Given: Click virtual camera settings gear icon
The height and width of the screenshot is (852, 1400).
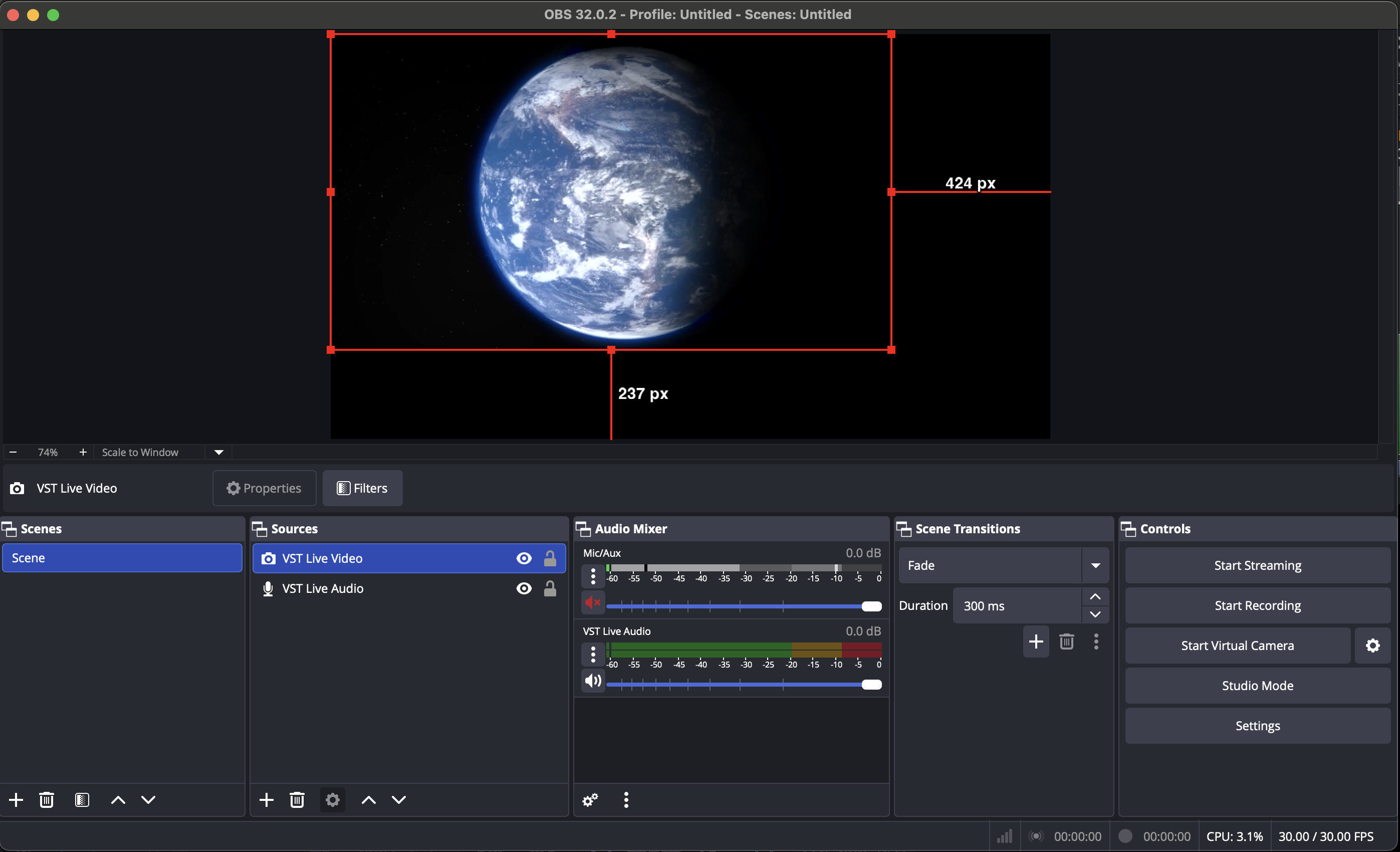Looking at the screenshot, I should click(1372, 645).
